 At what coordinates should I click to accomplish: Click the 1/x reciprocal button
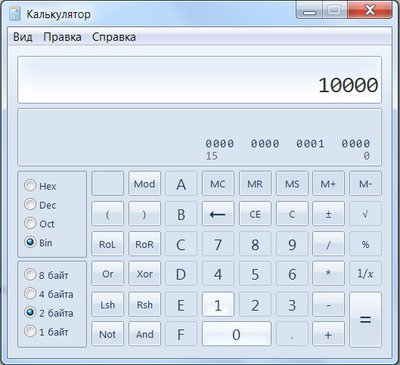tap(365, 274)
